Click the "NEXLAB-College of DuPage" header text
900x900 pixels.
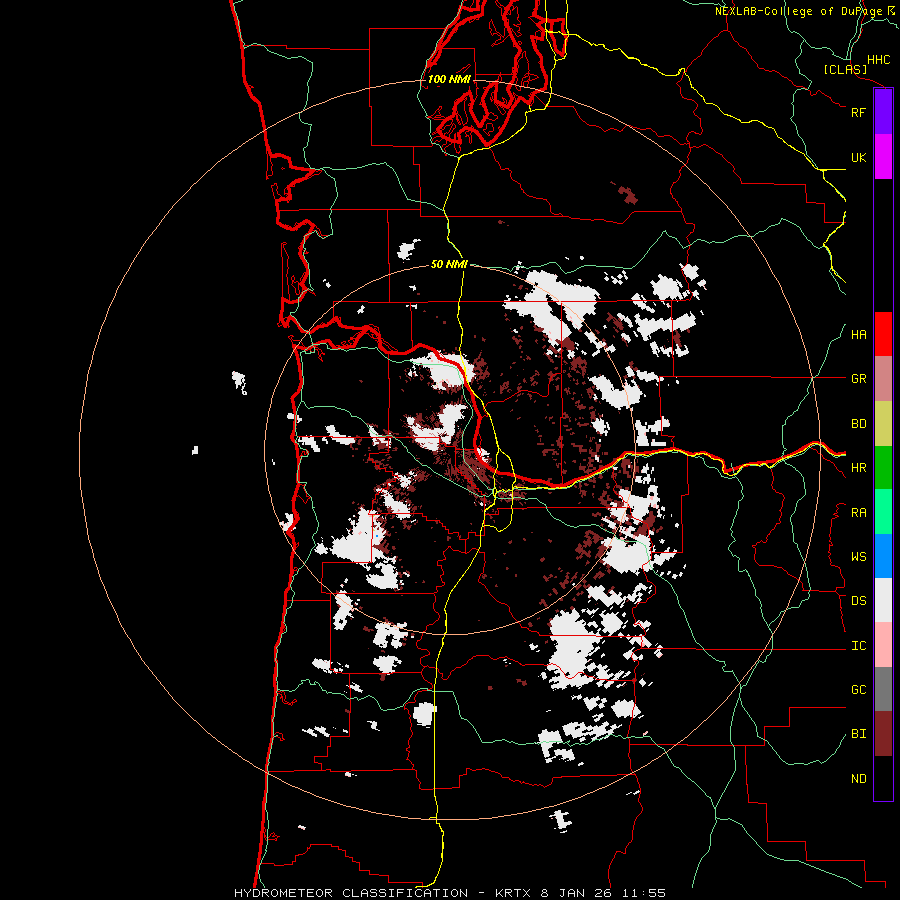798,11
